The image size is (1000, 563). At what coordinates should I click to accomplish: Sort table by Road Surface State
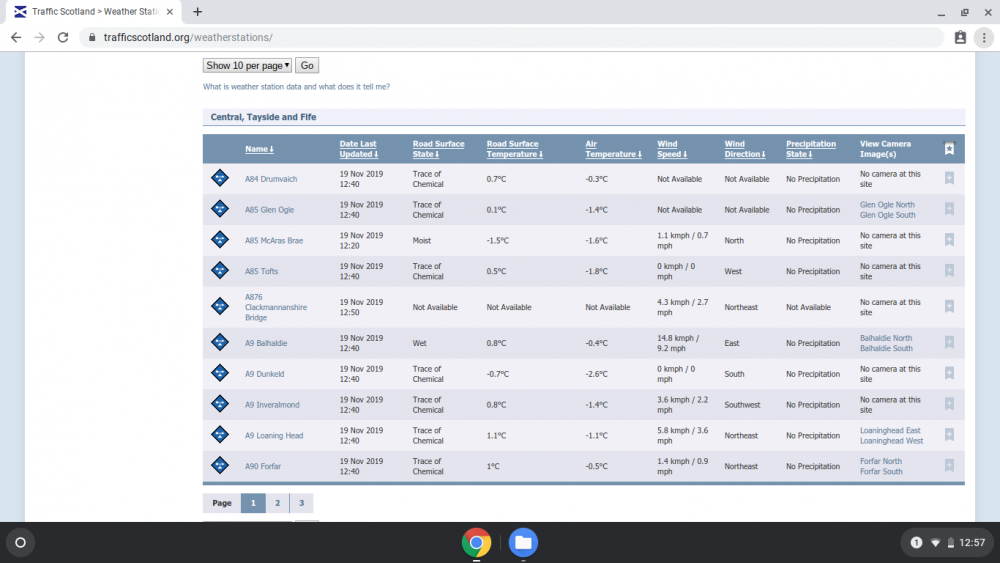[438, 149]
